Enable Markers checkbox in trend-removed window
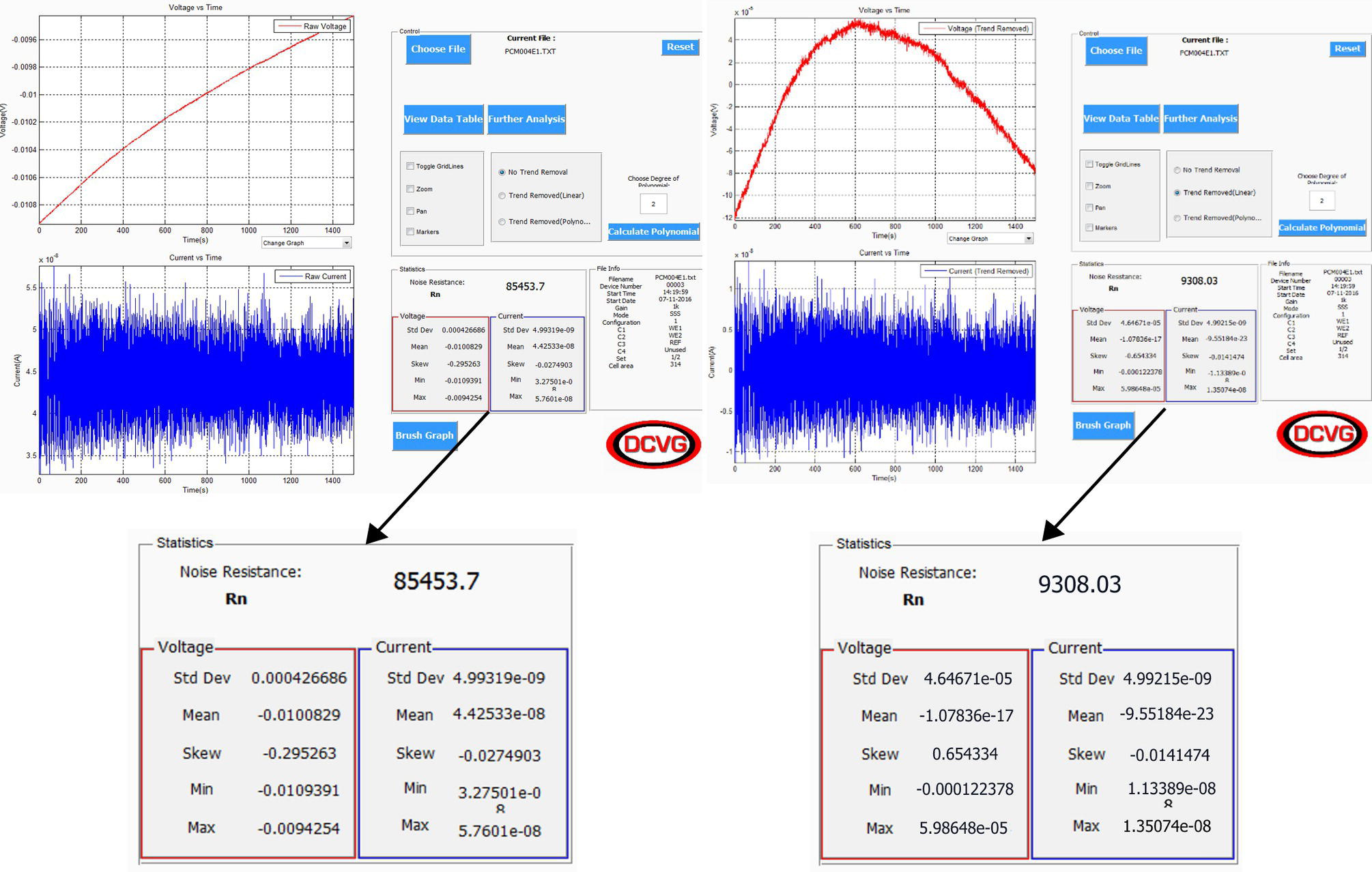1372x872 pixels. coord(1089,227)
